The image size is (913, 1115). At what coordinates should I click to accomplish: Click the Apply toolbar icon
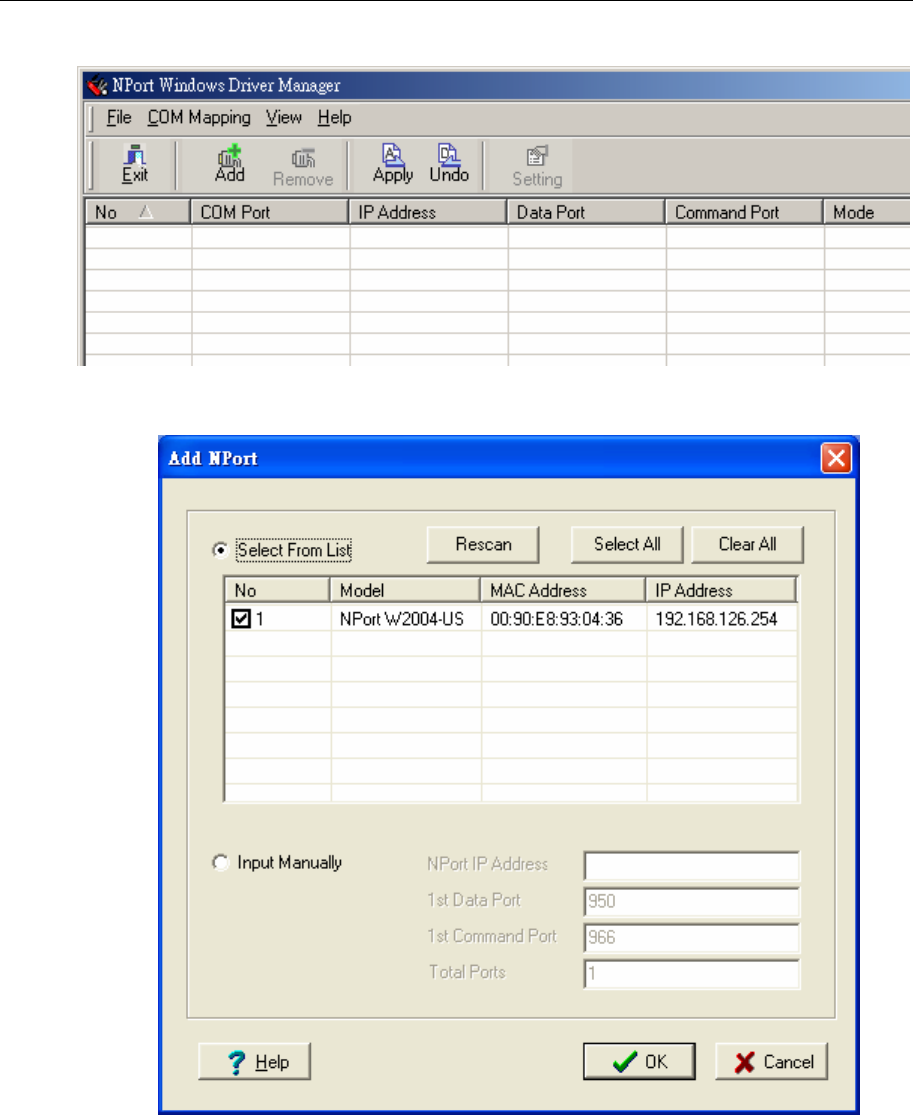point(393,165)
